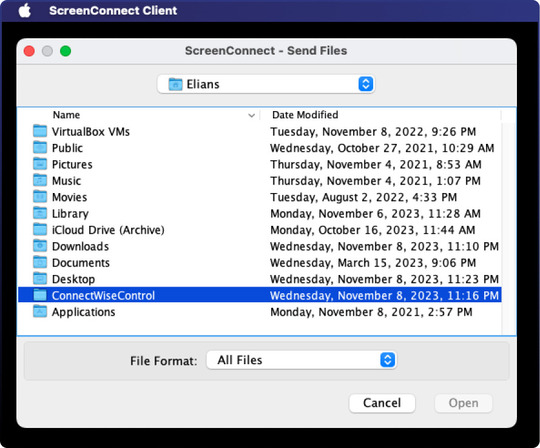Click the Desktop folder icon
540x448 pixels.
point(40,279)
